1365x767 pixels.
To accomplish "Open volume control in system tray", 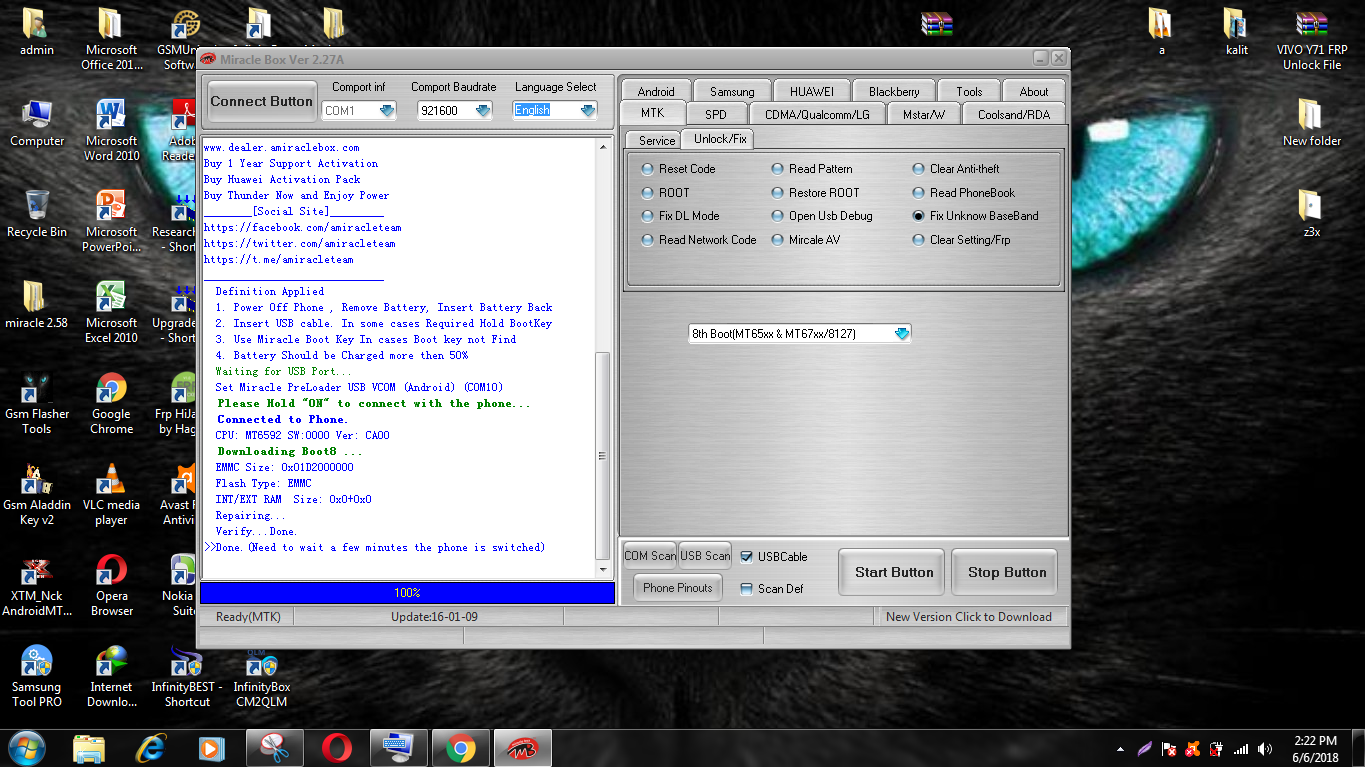I will pos(1265,749).
